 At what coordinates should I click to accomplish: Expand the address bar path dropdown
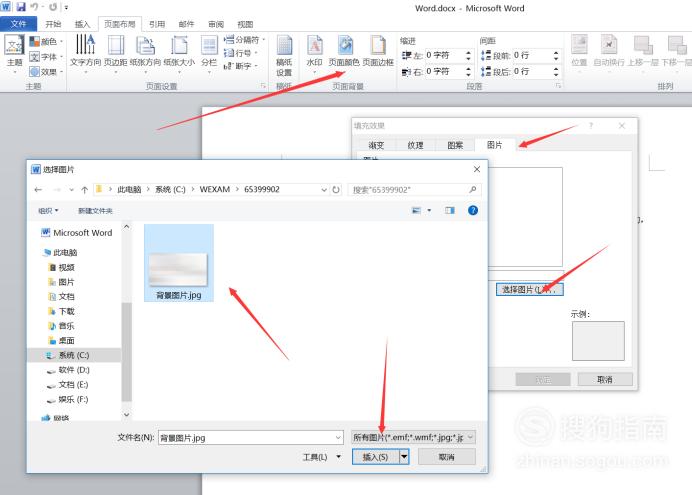click(324, 190)
